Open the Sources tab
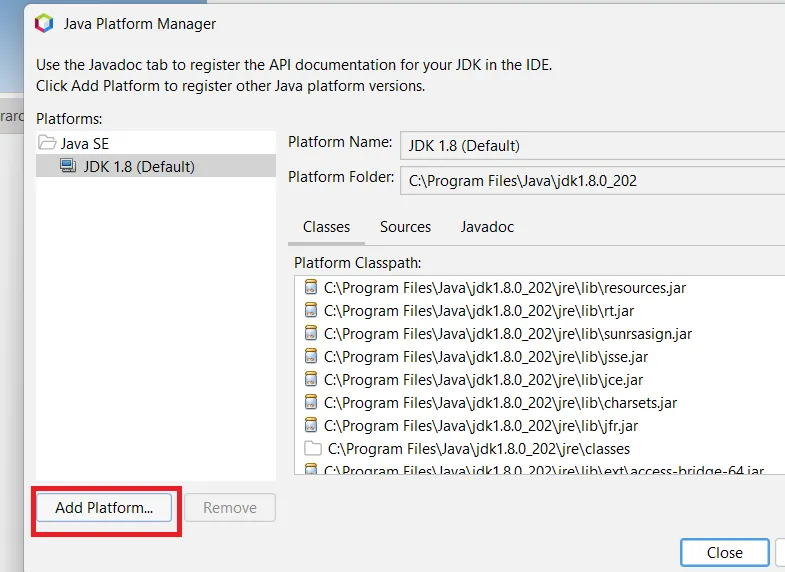 point(406,227)
